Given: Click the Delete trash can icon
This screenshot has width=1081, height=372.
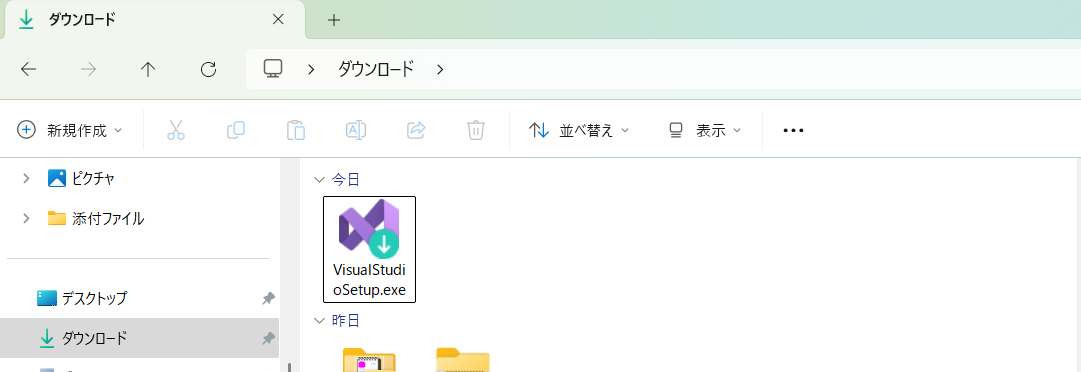Looking at the screenshot, I should [x=476, y=130].
